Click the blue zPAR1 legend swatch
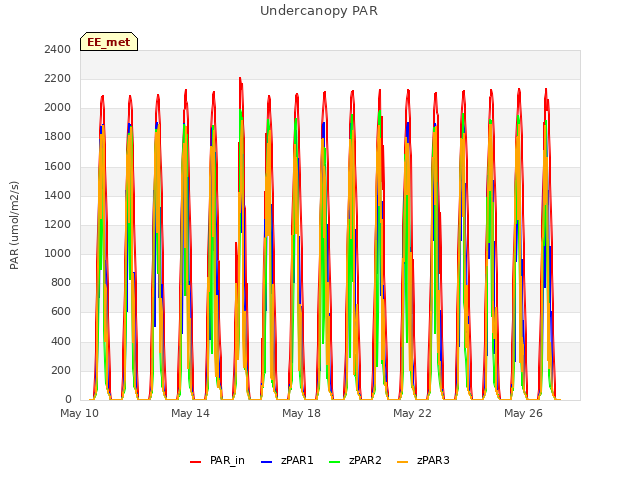Image resolution: width=640 pixels, height=480 pixels. pos(267,462)
